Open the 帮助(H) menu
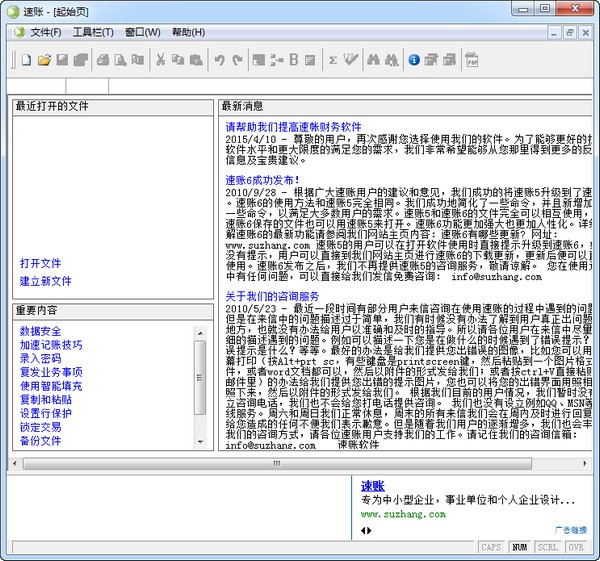The width and height of the screenshot is (600, 561). pos(188,32)
